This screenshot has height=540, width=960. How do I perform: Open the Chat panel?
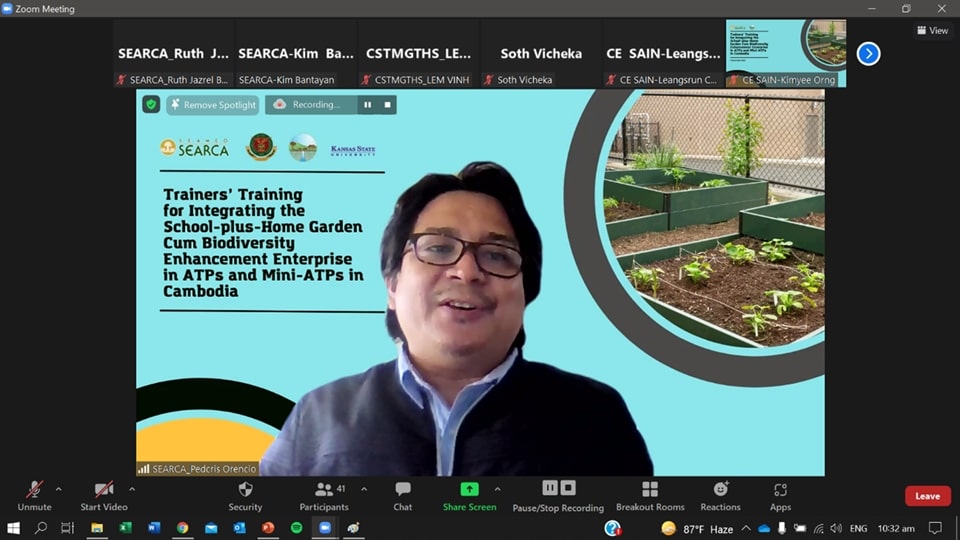[402, 490]
